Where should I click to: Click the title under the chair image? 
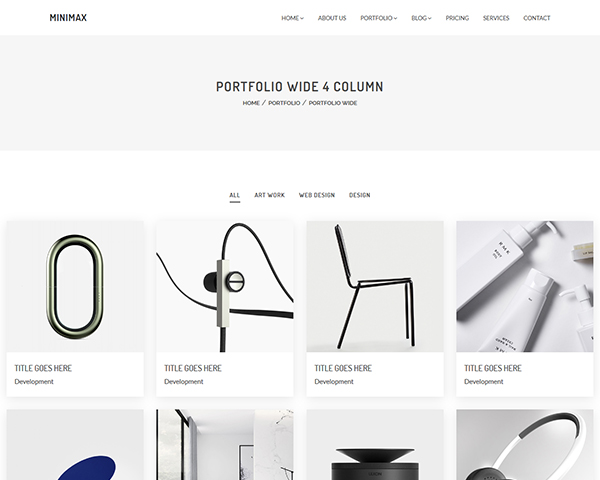[343, 368]
